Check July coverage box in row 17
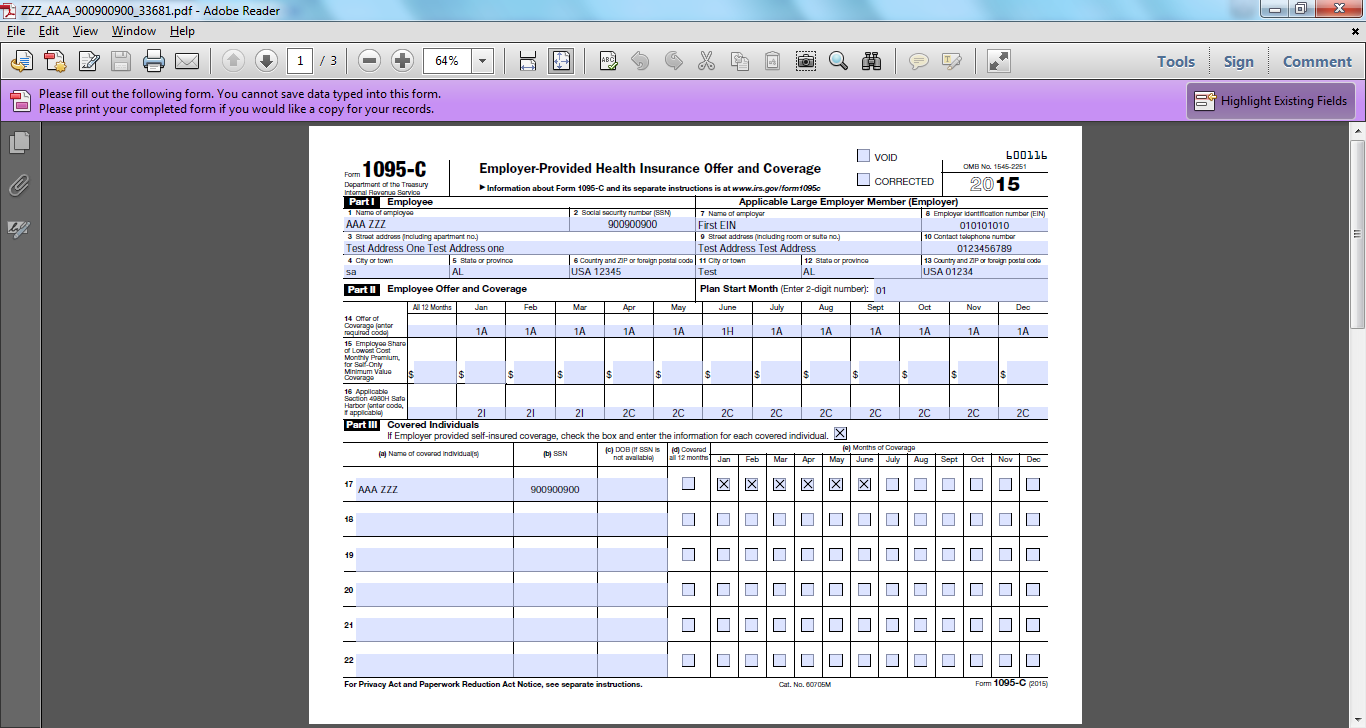Image resolution: width=1366 pixels, height=728 pixels. click(892, 484)
